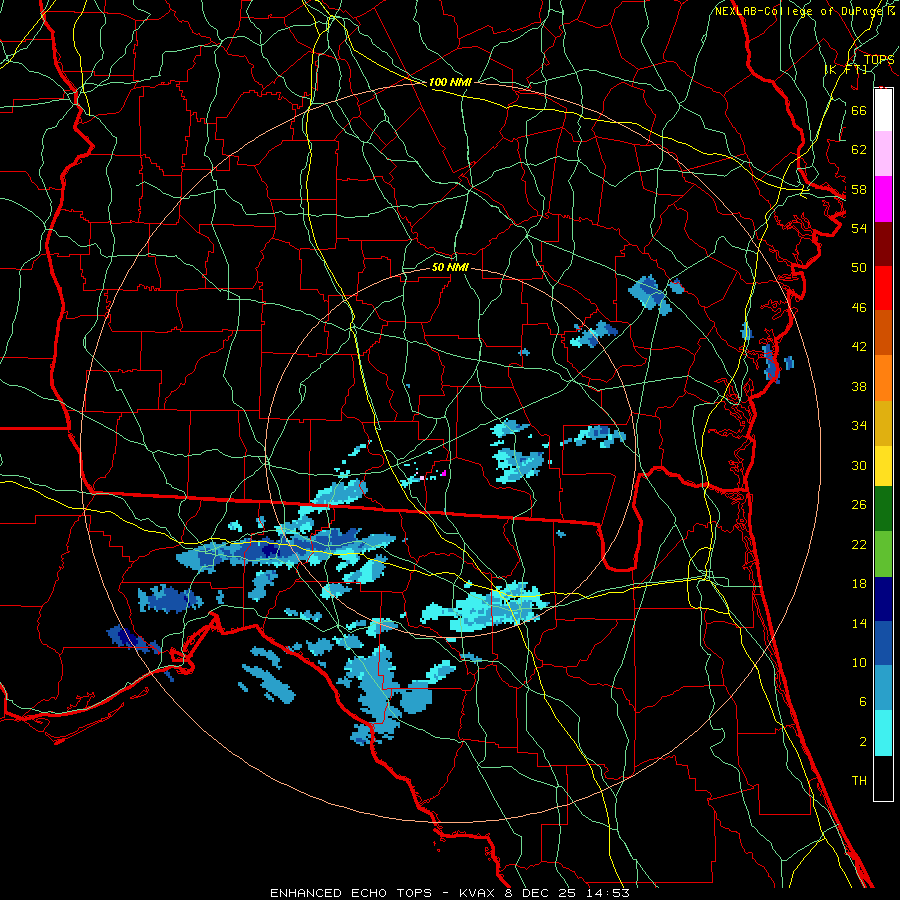
Task: Click the '26' legend value
Action: pos(859,505)
